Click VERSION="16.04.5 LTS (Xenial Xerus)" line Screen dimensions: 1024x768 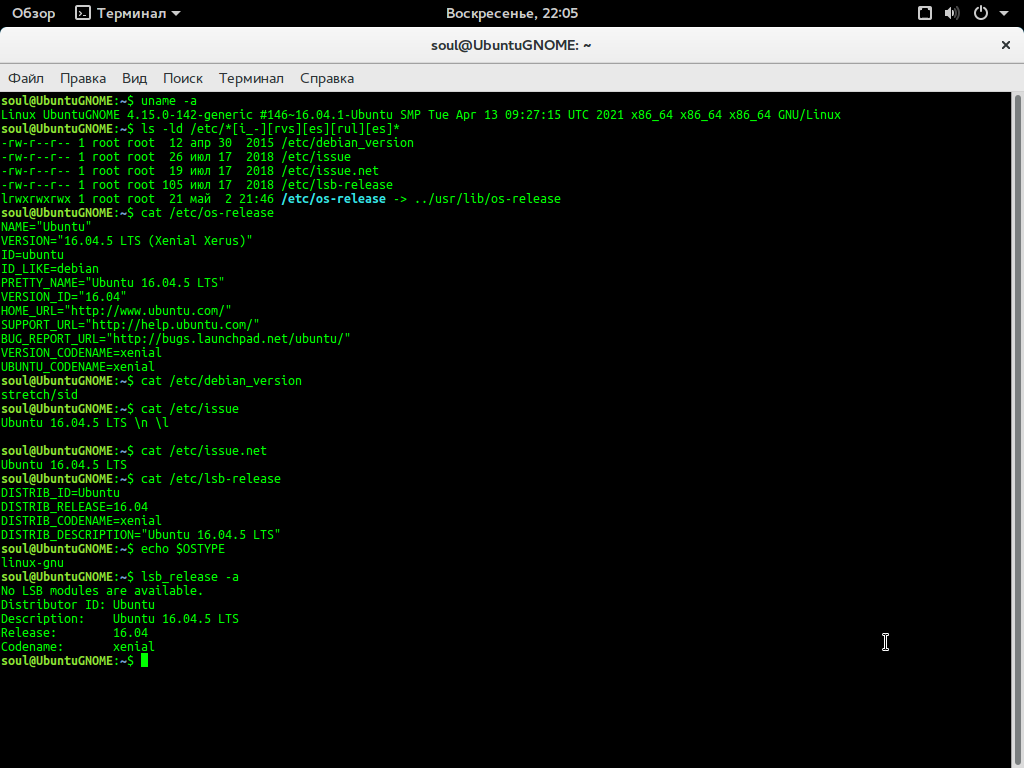pos(127,241)
